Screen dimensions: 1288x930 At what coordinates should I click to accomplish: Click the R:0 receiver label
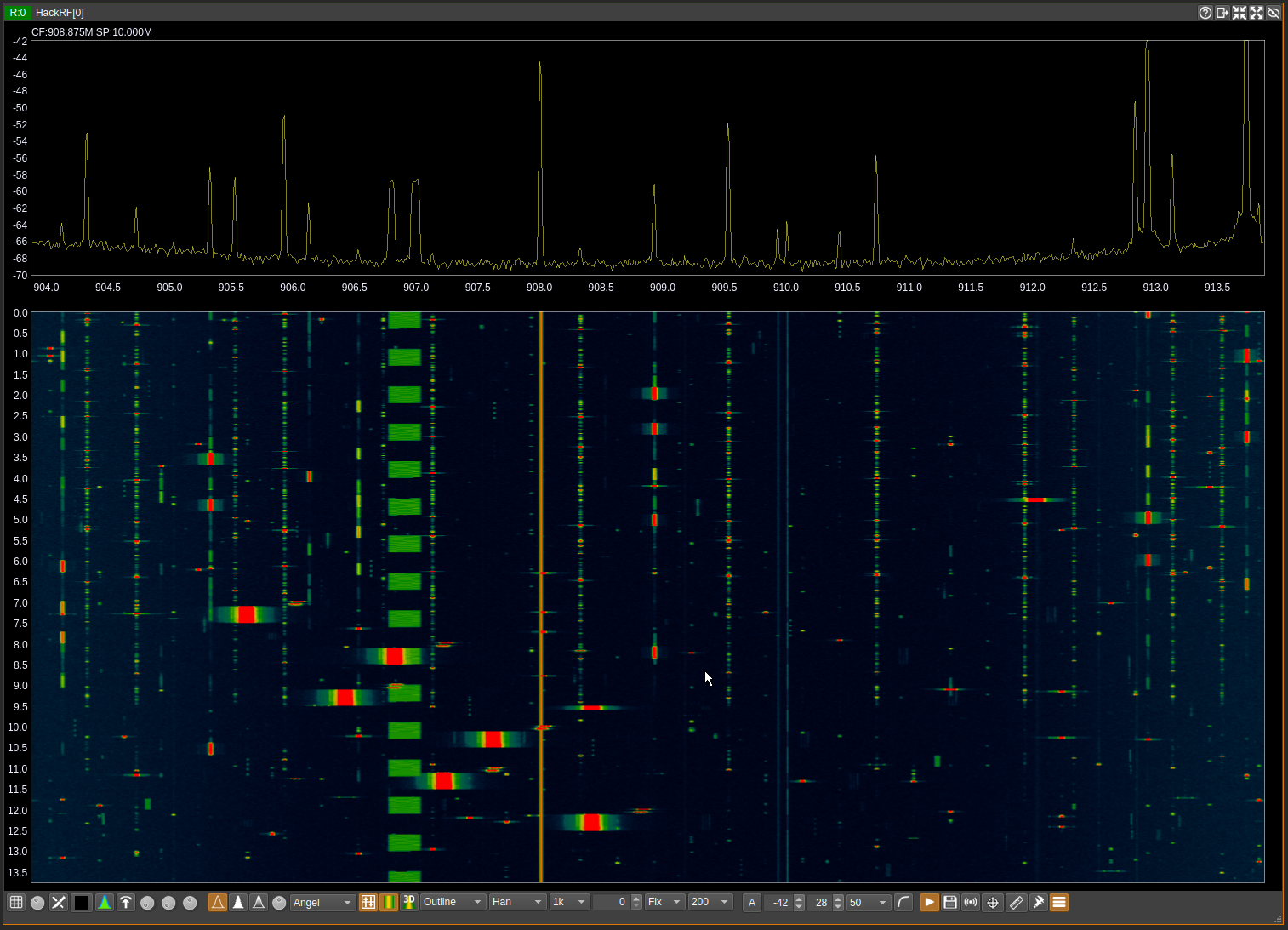18,13
